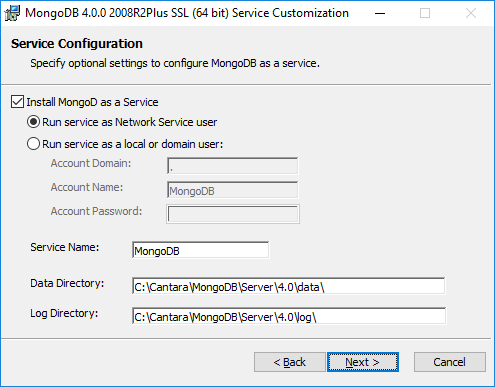Proceed with the Next button

(363, 362)
